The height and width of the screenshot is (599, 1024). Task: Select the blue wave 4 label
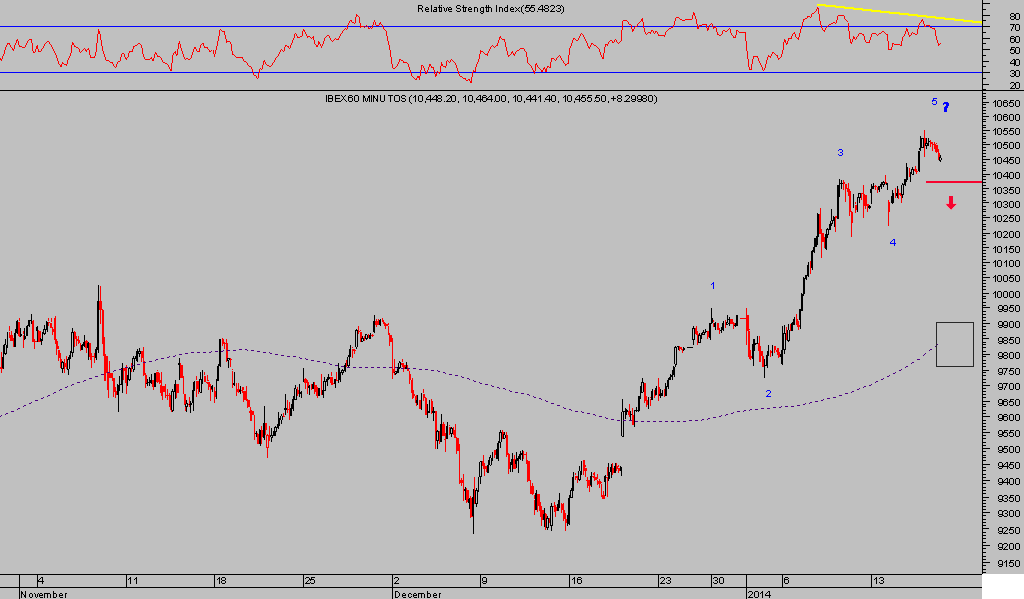click(x=893, y=242)
